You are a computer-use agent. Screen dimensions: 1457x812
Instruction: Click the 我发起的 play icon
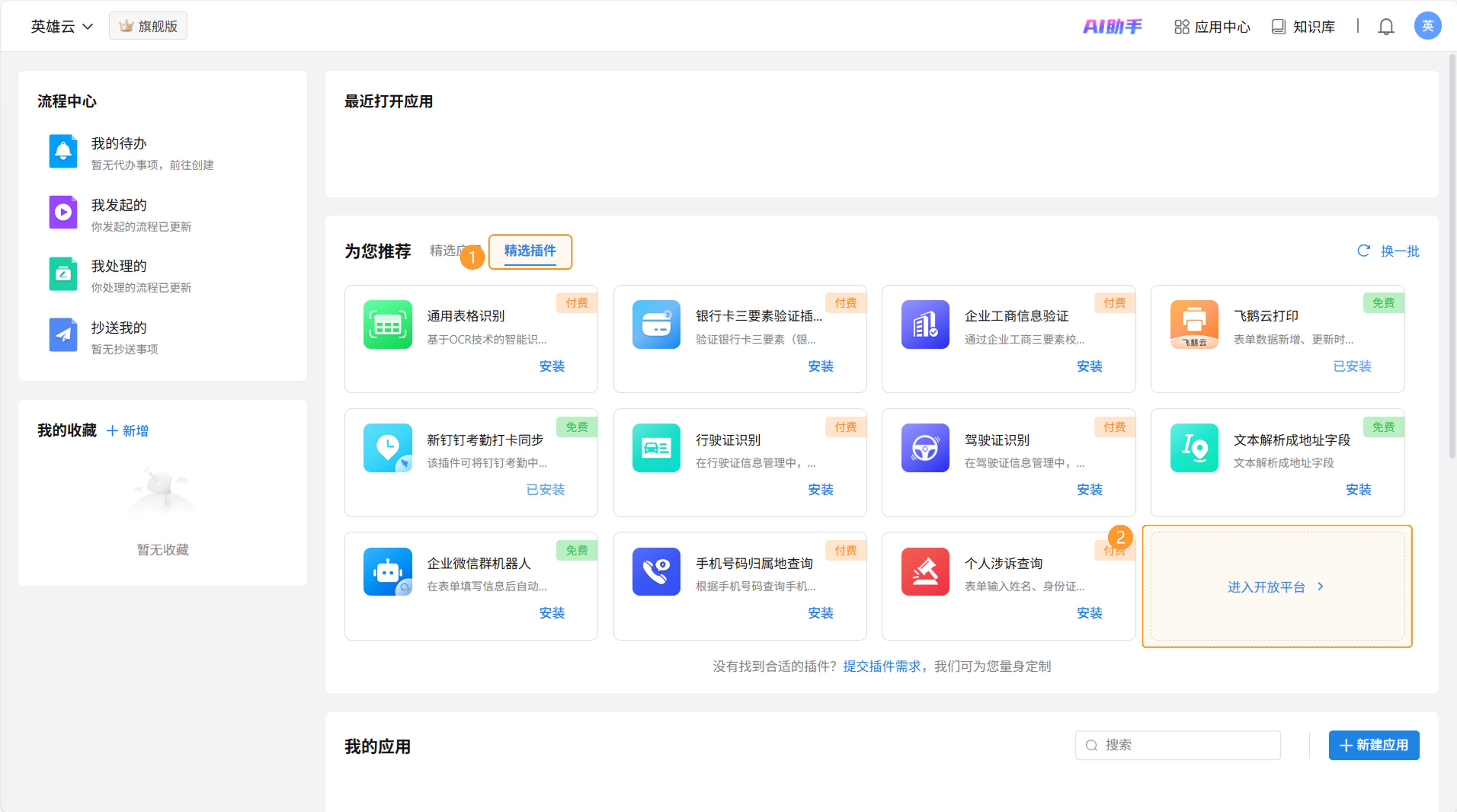click(63, 213)
